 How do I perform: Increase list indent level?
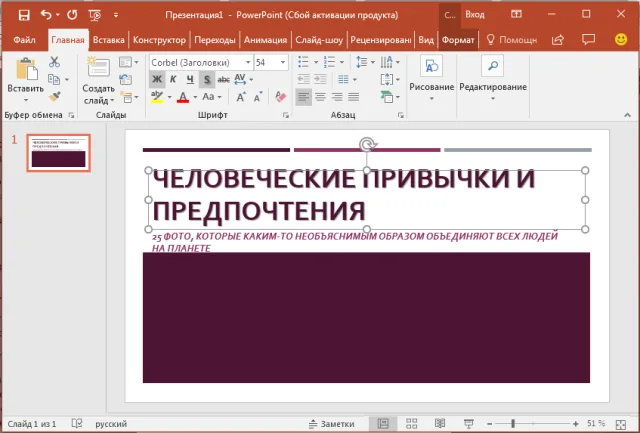tap(320, 79)
